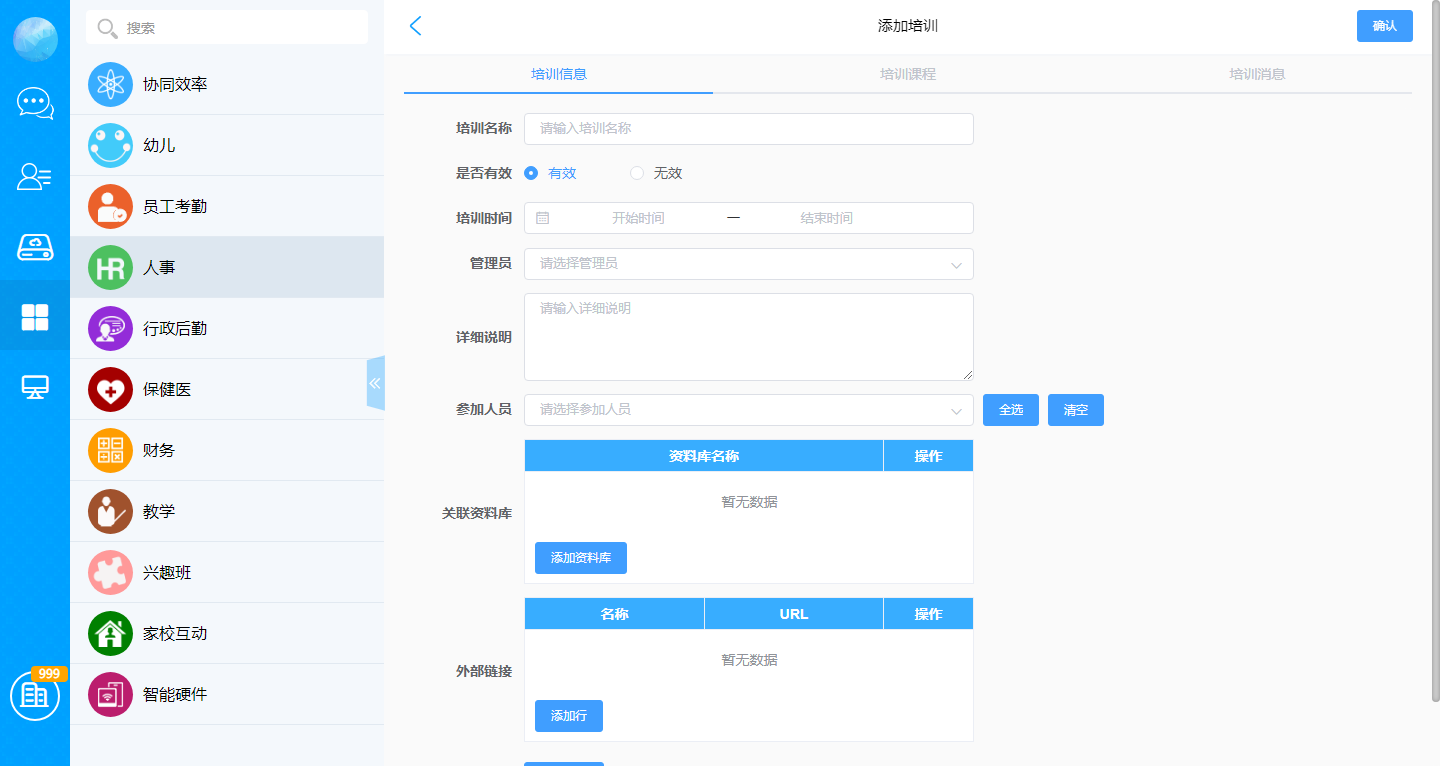
Task: Open 家校互动 house icon
Action: click(x=110, y=634)
